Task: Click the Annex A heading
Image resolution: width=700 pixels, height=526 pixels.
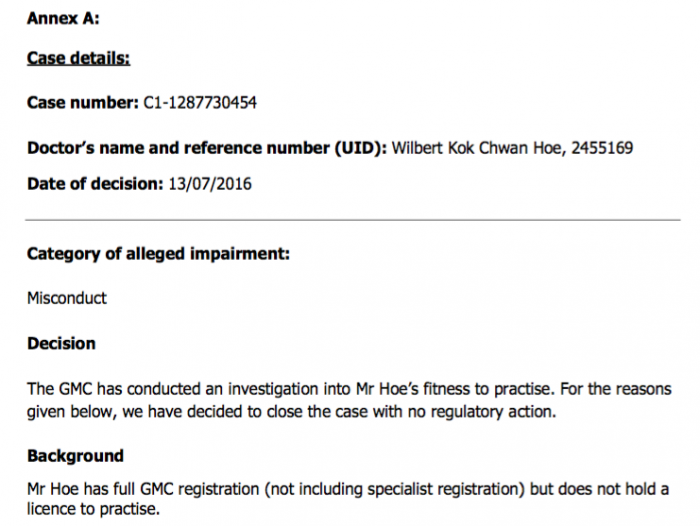Action: point(63,18)
